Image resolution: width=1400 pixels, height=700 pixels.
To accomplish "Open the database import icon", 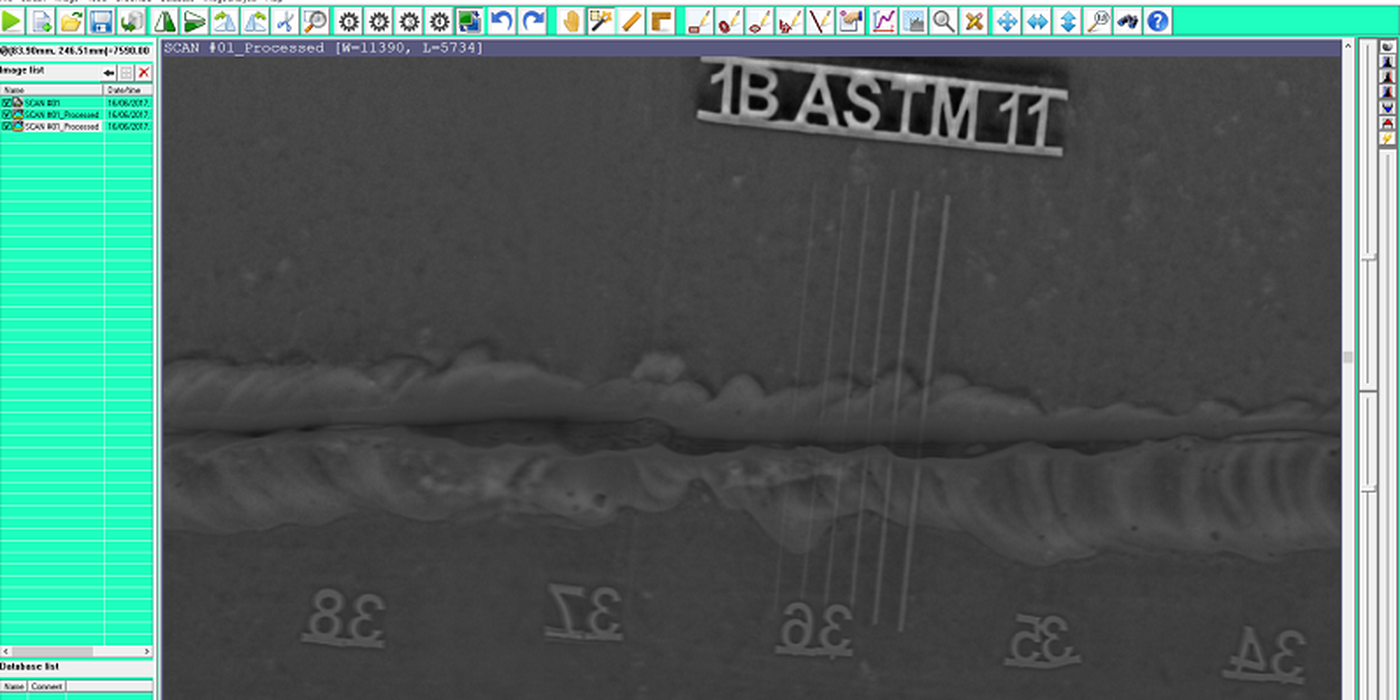I will [131, 20].
